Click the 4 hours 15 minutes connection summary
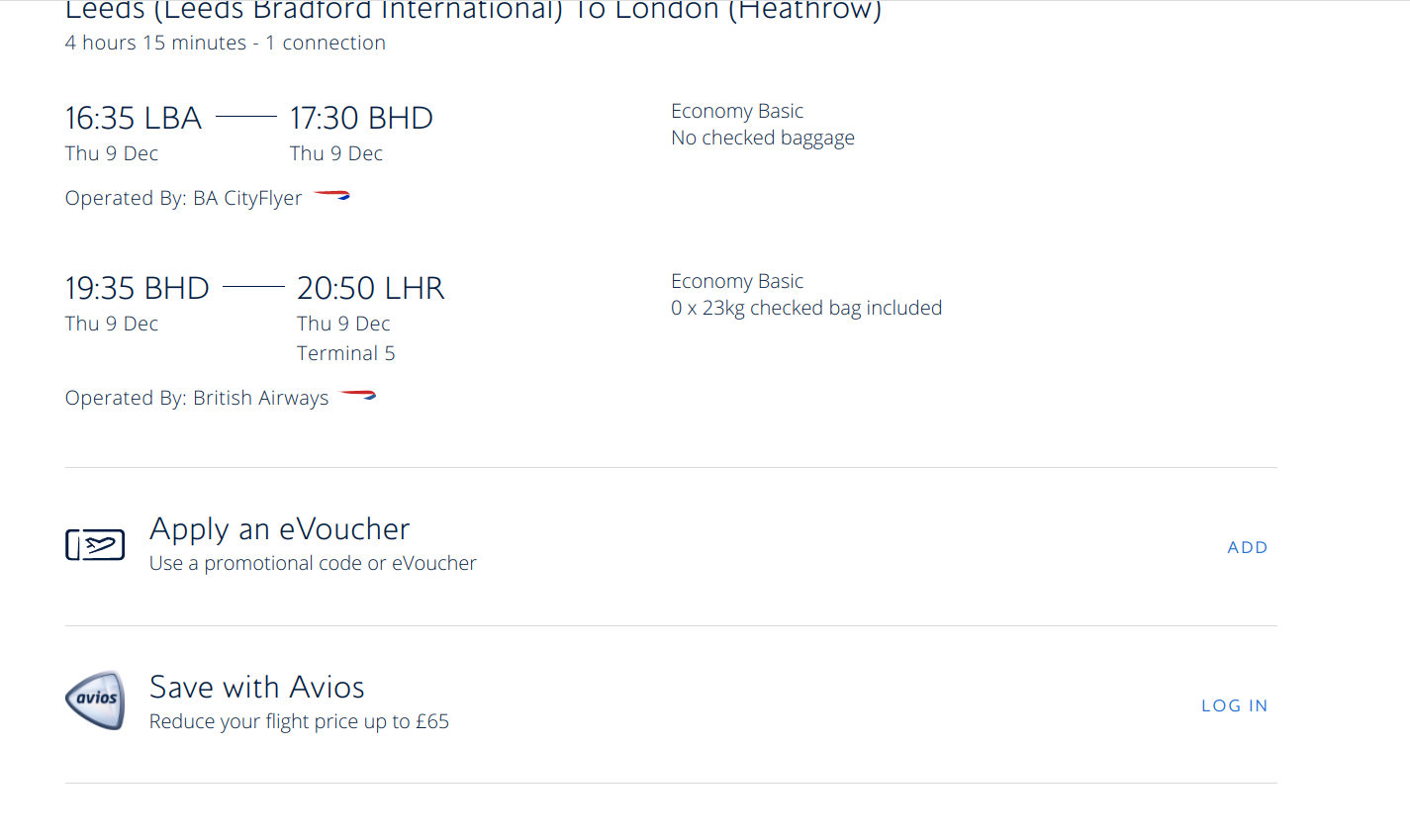 point(225,43)
